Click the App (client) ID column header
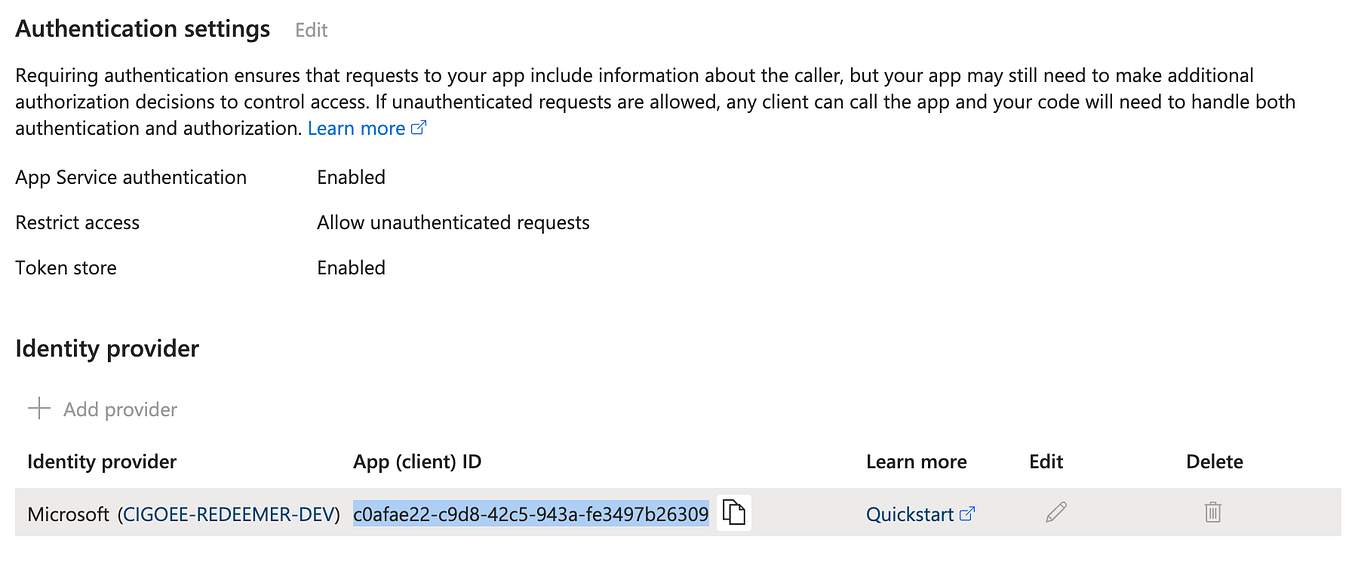This screenshot has height=576, width=1358. point(417,461)
